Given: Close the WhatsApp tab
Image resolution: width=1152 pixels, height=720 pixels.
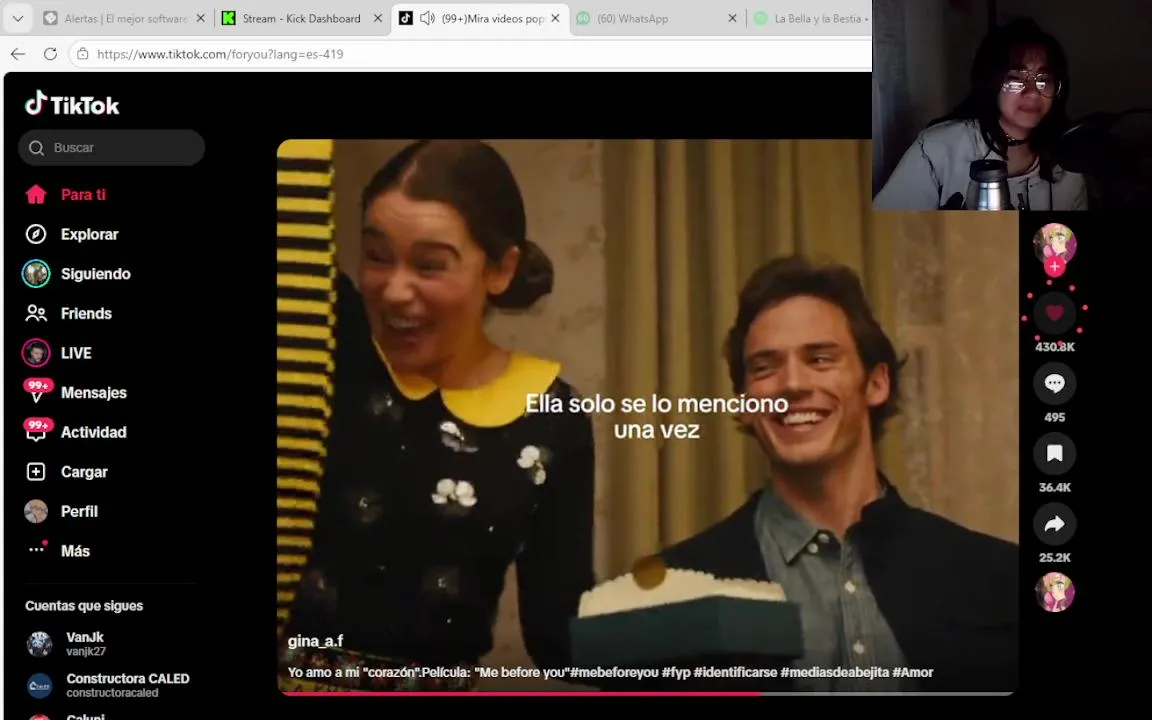Looking at the screenshot, I should click(x=732, y=18).
